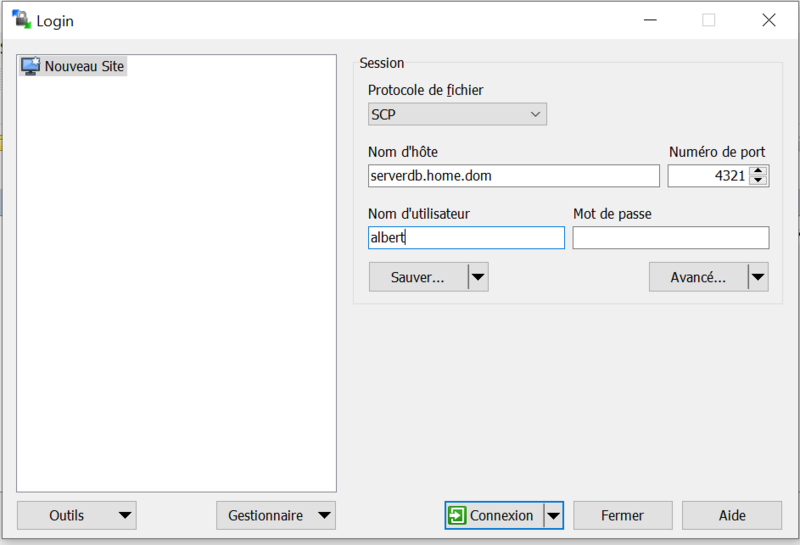
Task: Increase the port number with the up arrow
Action: tap(759, 171)
